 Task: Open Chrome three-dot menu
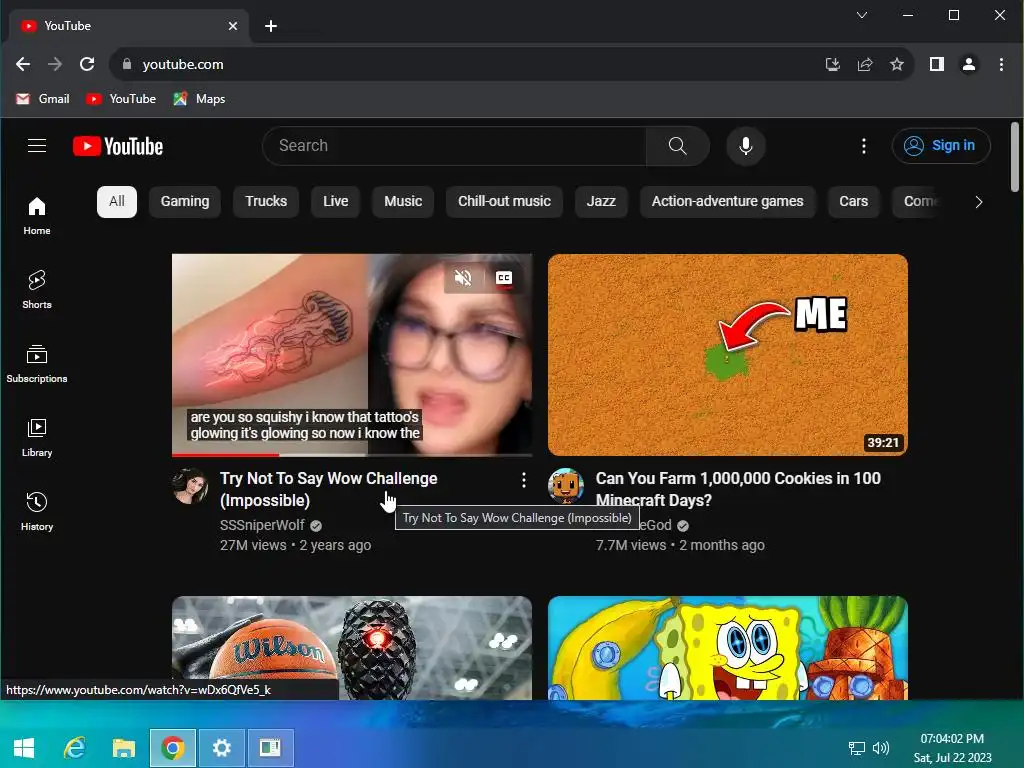tap(1001, 64)
